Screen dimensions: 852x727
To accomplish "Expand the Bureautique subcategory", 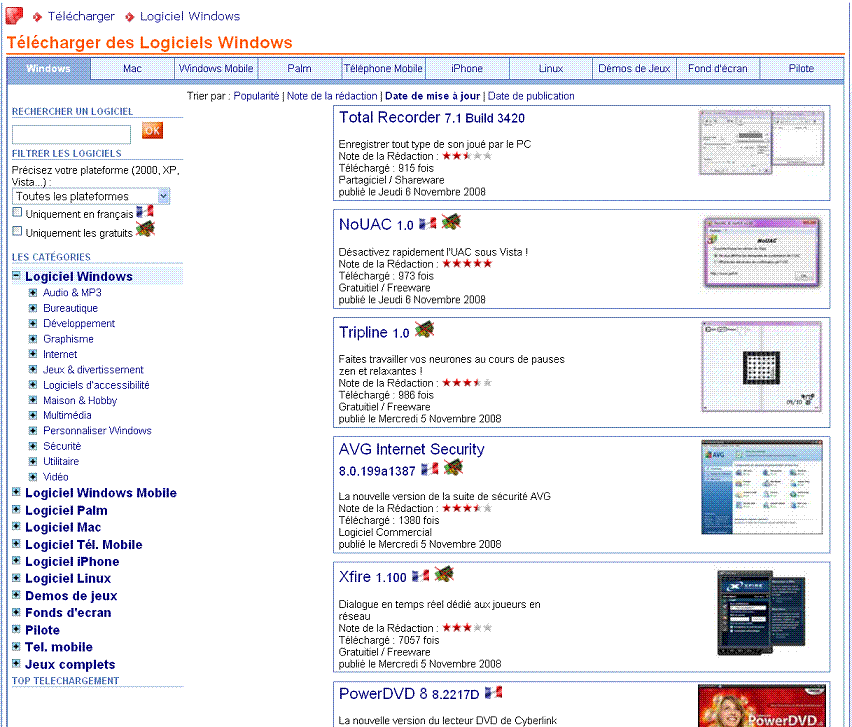I will [33, 308].
